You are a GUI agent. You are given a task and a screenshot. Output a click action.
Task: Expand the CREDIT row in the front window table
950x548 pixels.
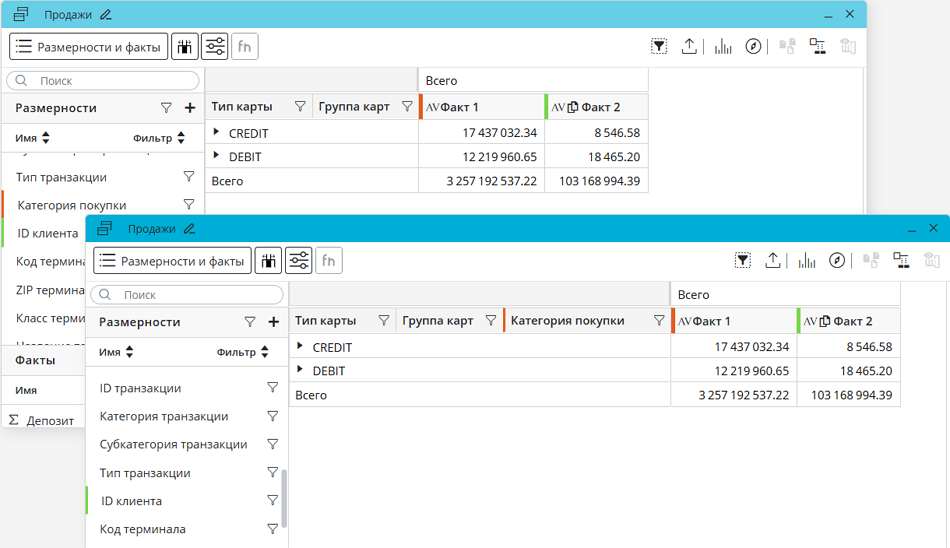tap(300, 346)
